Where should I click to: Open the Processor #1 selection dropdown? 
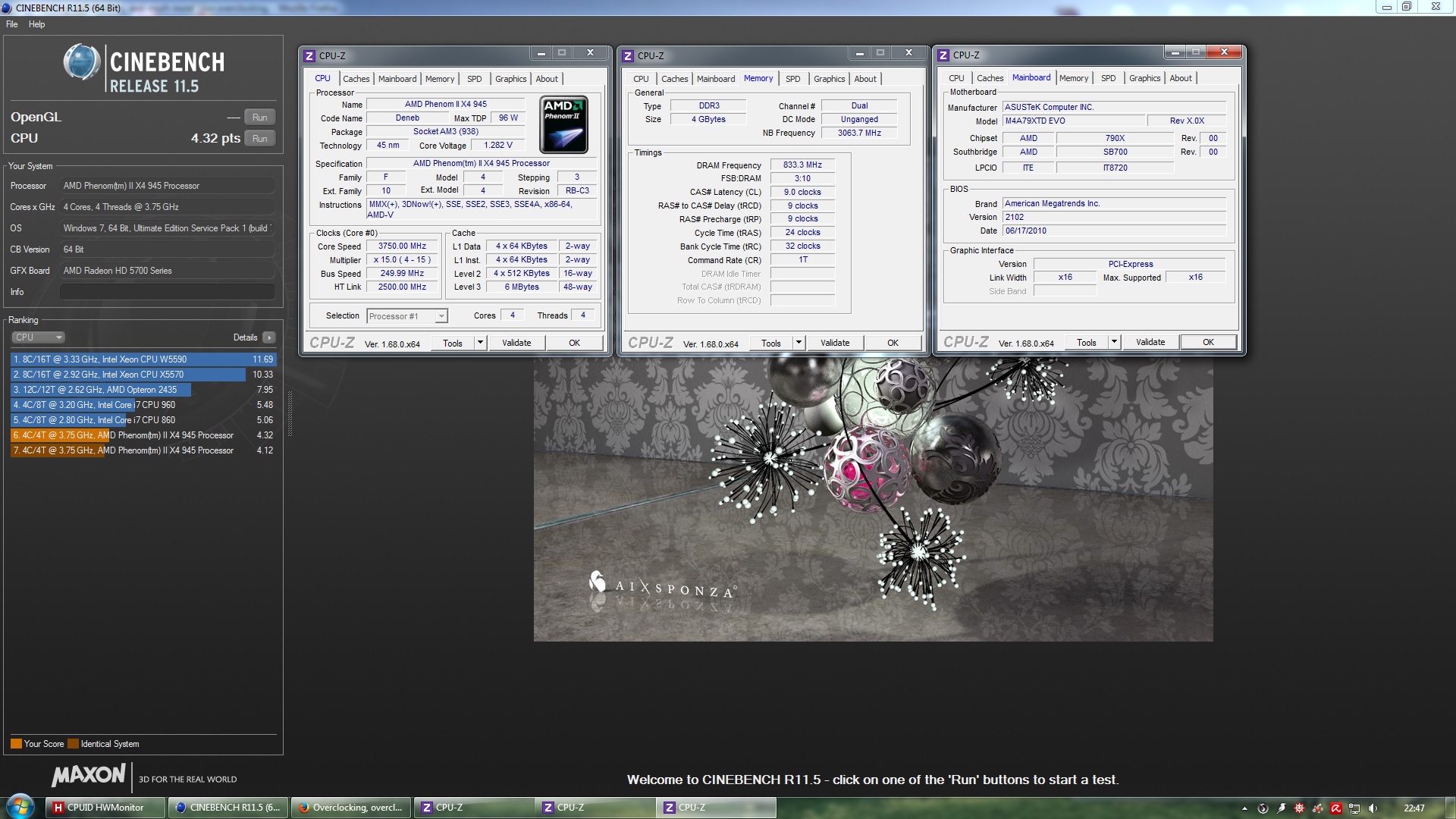407,316
